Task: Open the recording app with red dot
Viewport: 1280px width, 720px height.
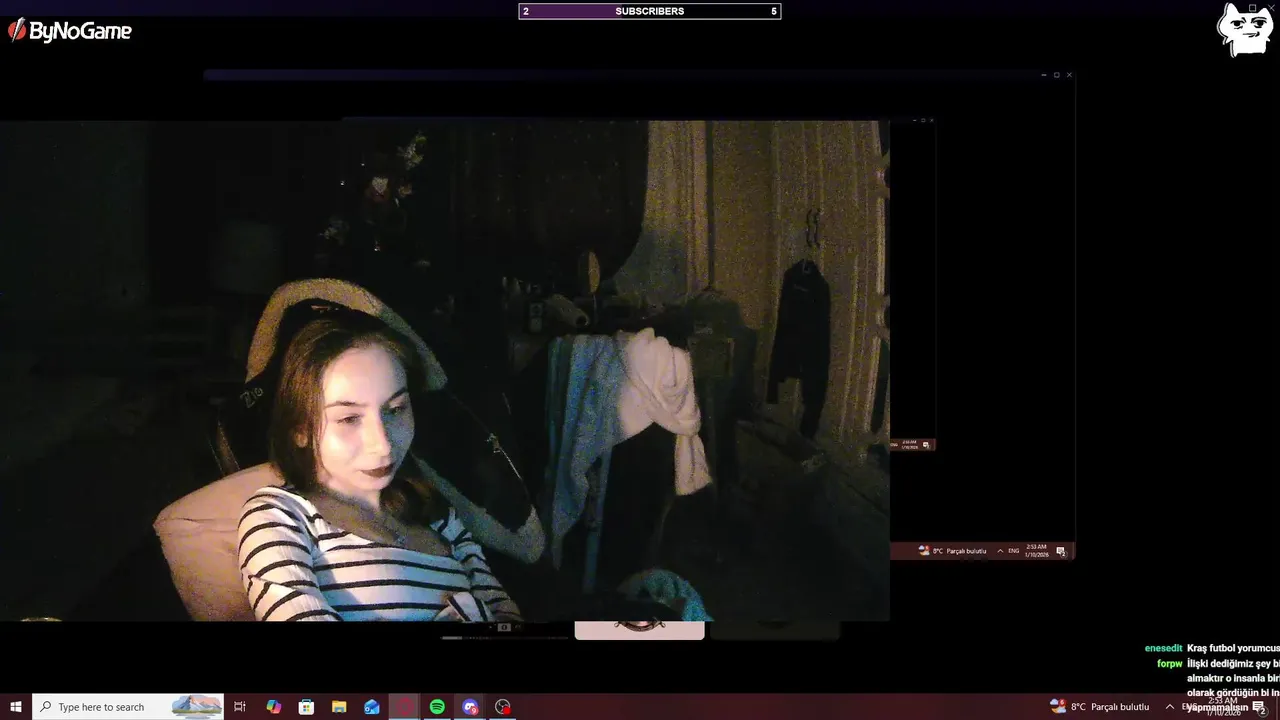Action: 503,707
